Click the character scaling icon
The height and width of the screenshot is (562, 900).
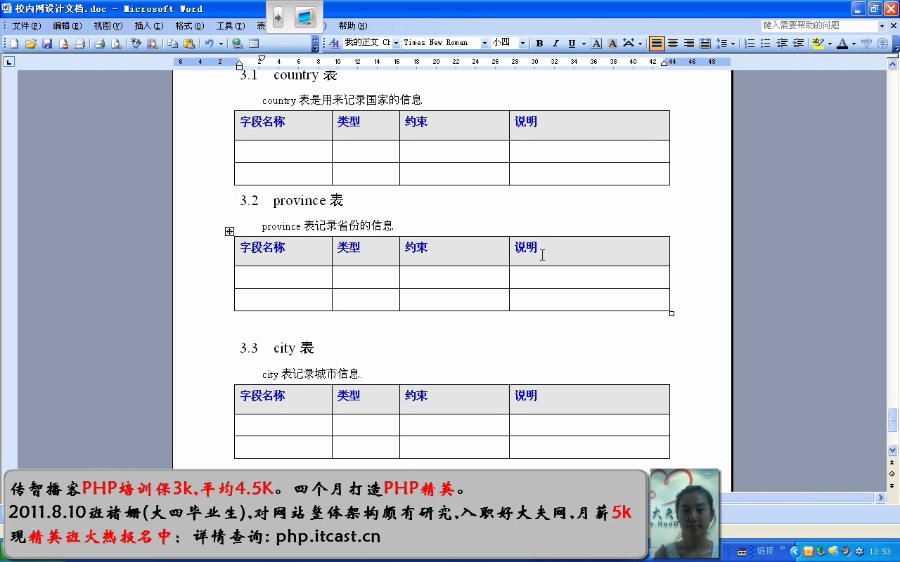[x=629, y=43]
